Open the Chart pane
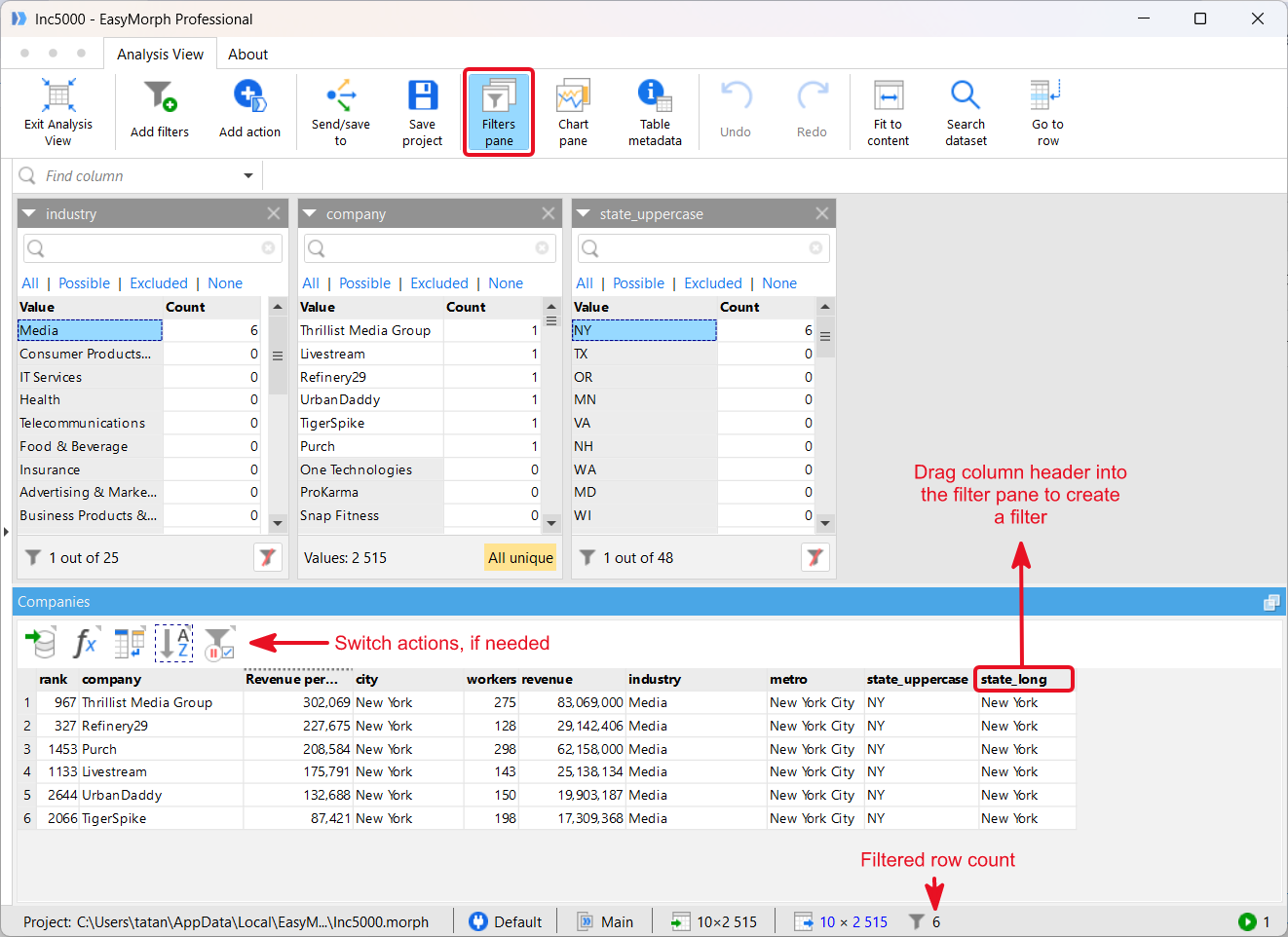Image resolution: width=1288 pixels, height=937 pixels. [573, 95]
